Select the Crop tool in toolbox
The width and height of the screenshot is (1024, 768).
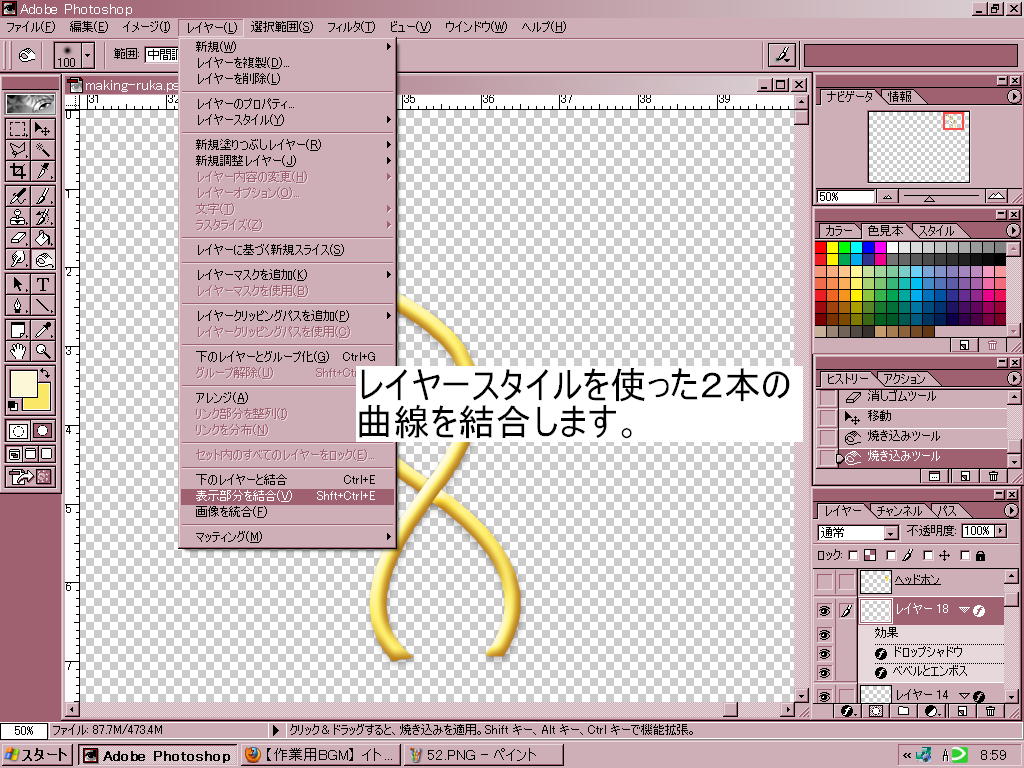pyautogui.click(x=18, y=171)
